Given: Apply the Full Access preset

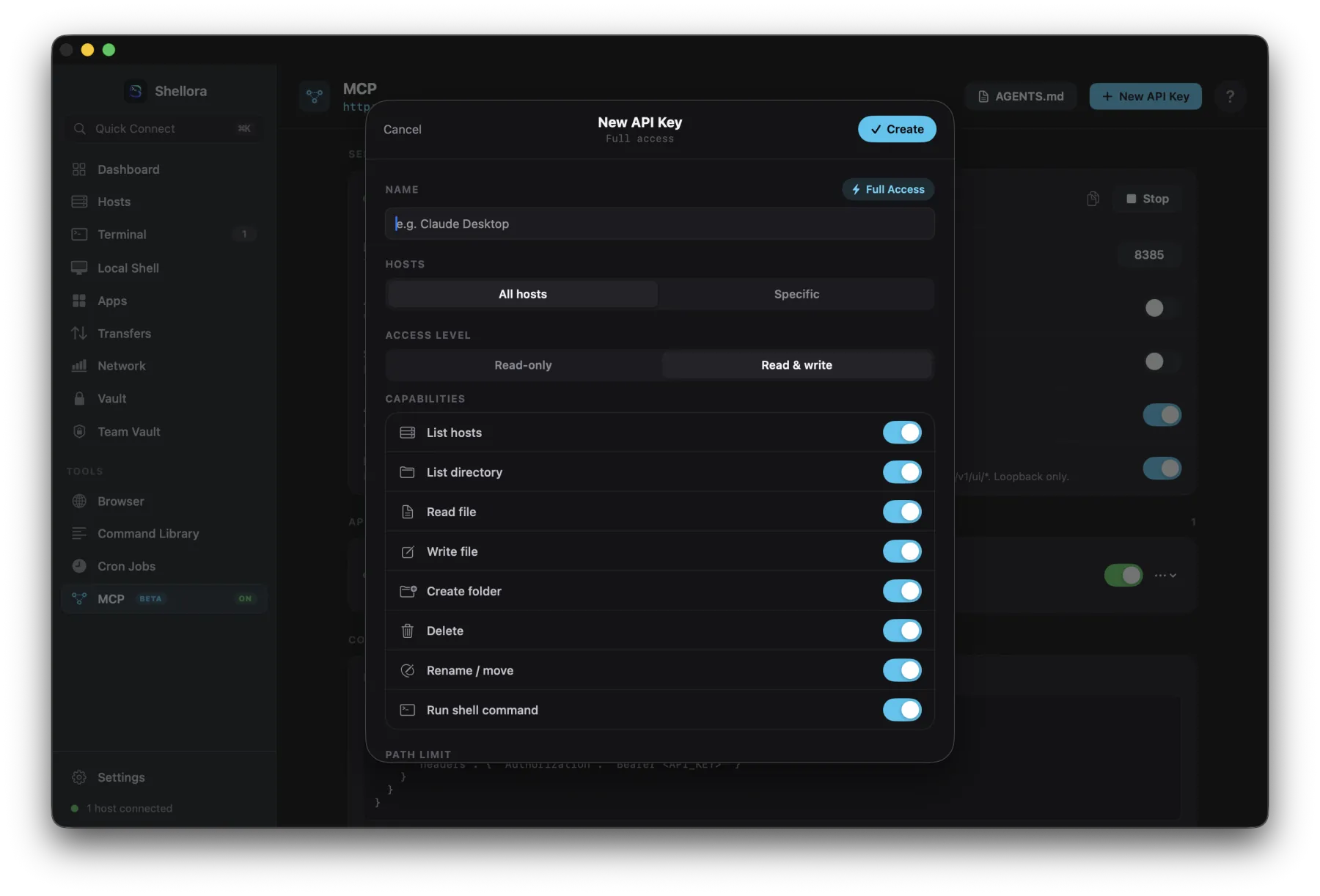Looking at the screenshot, I should tap(888, 189).
